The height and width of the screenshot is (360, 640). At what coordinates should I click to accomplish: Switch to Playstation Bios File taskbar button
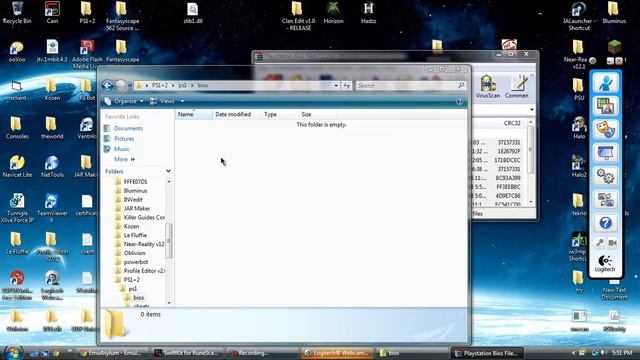[488, 353]
